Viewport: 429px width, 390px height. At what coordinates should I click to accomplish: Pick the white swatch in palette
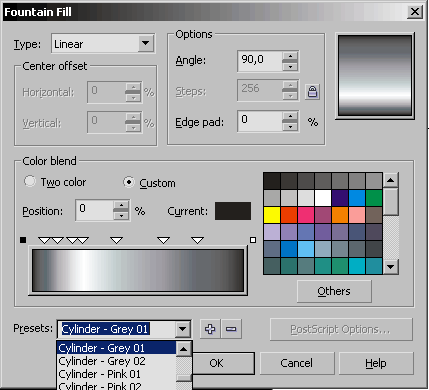tap(323, 198)
